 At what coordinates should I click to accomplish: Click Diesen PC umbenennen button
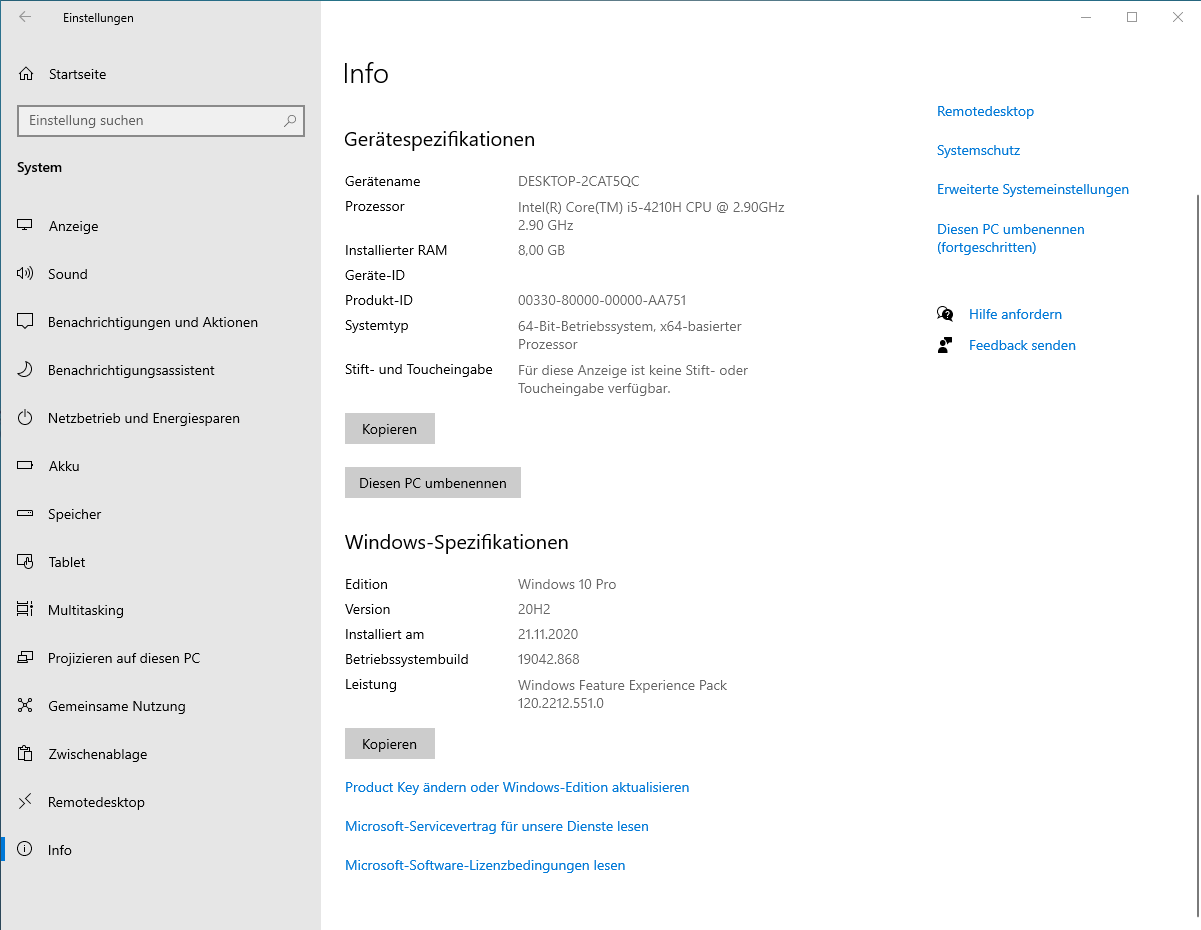point(433,483)
